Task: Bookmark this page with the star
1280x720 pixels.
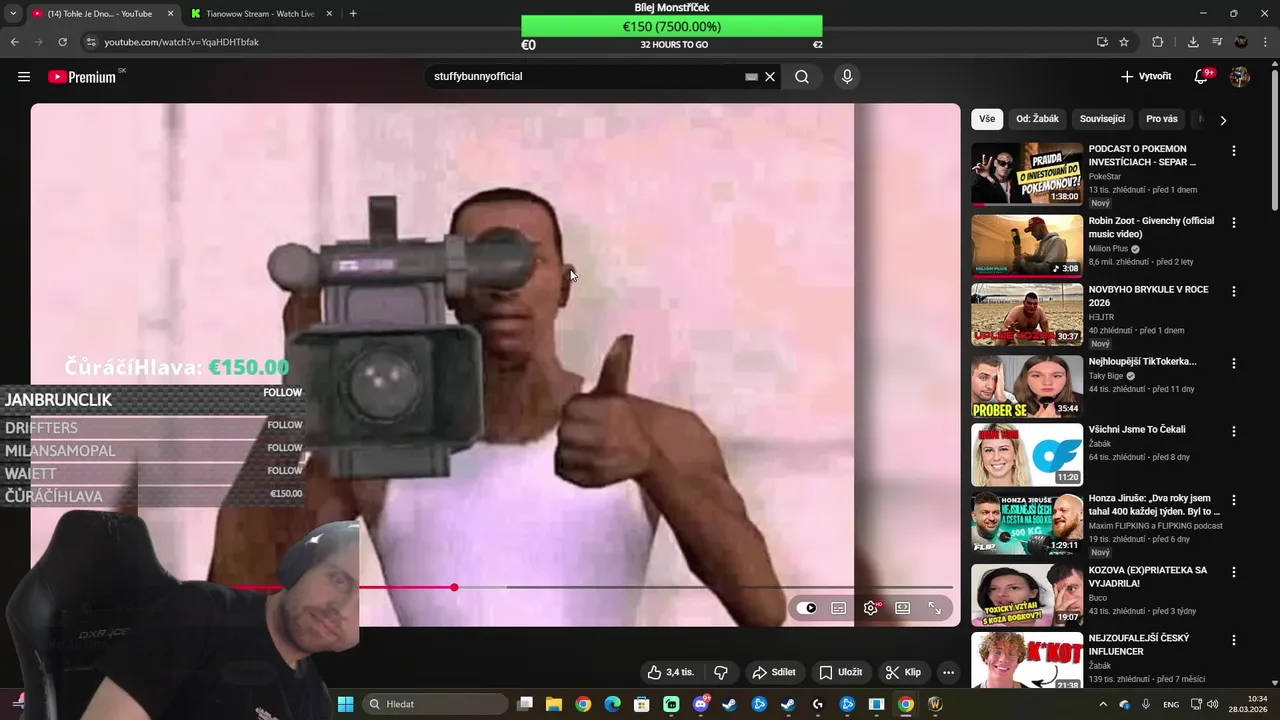Action: point(1124,42)
